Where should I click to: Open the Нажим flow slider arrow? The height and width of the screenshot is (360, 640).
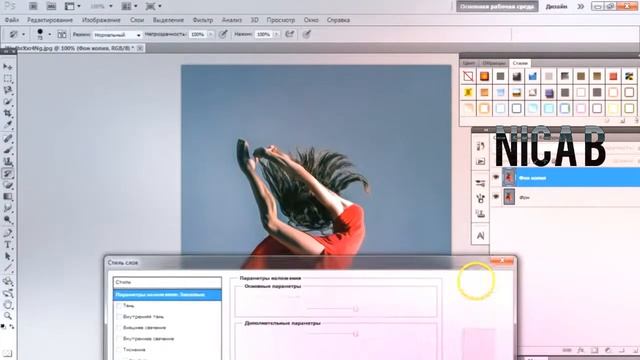pyautogui.click(x=276, y=35)
